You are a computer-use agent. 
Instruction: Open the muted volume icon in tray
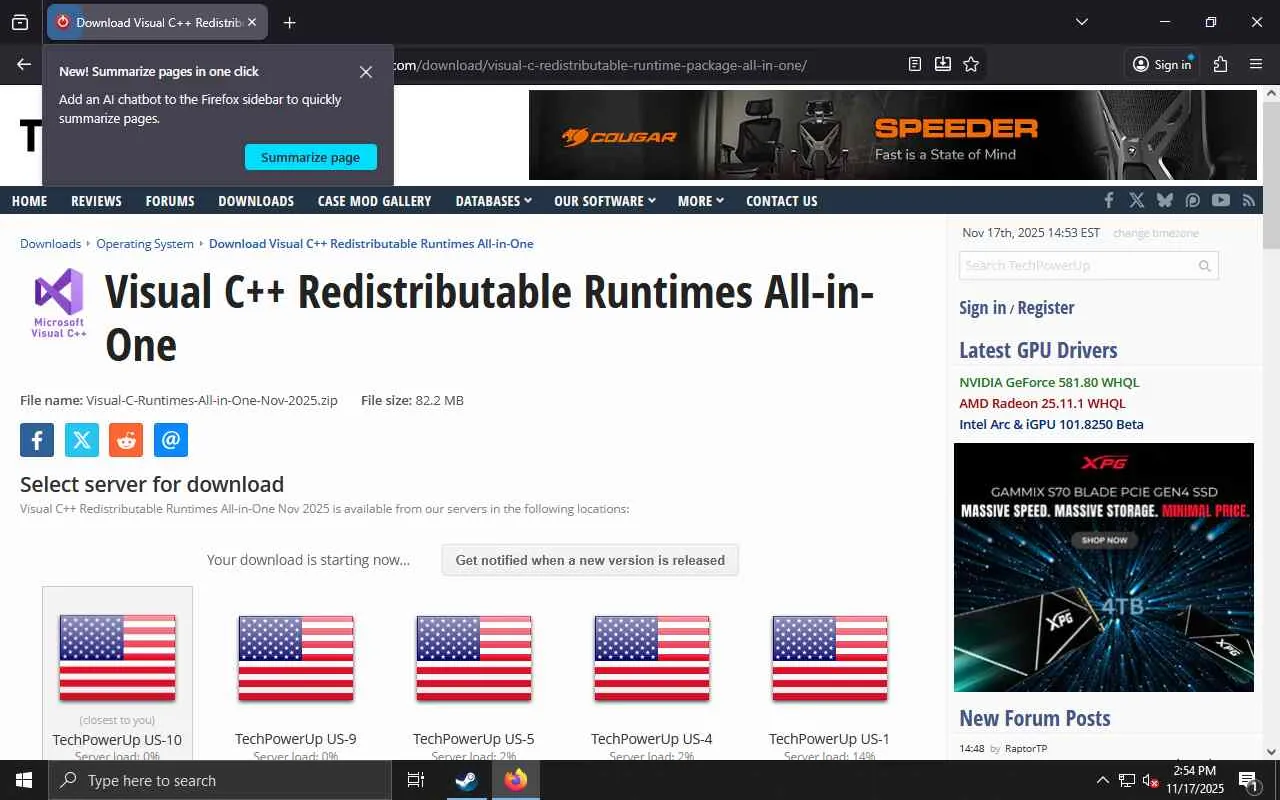click(1150, 780)
